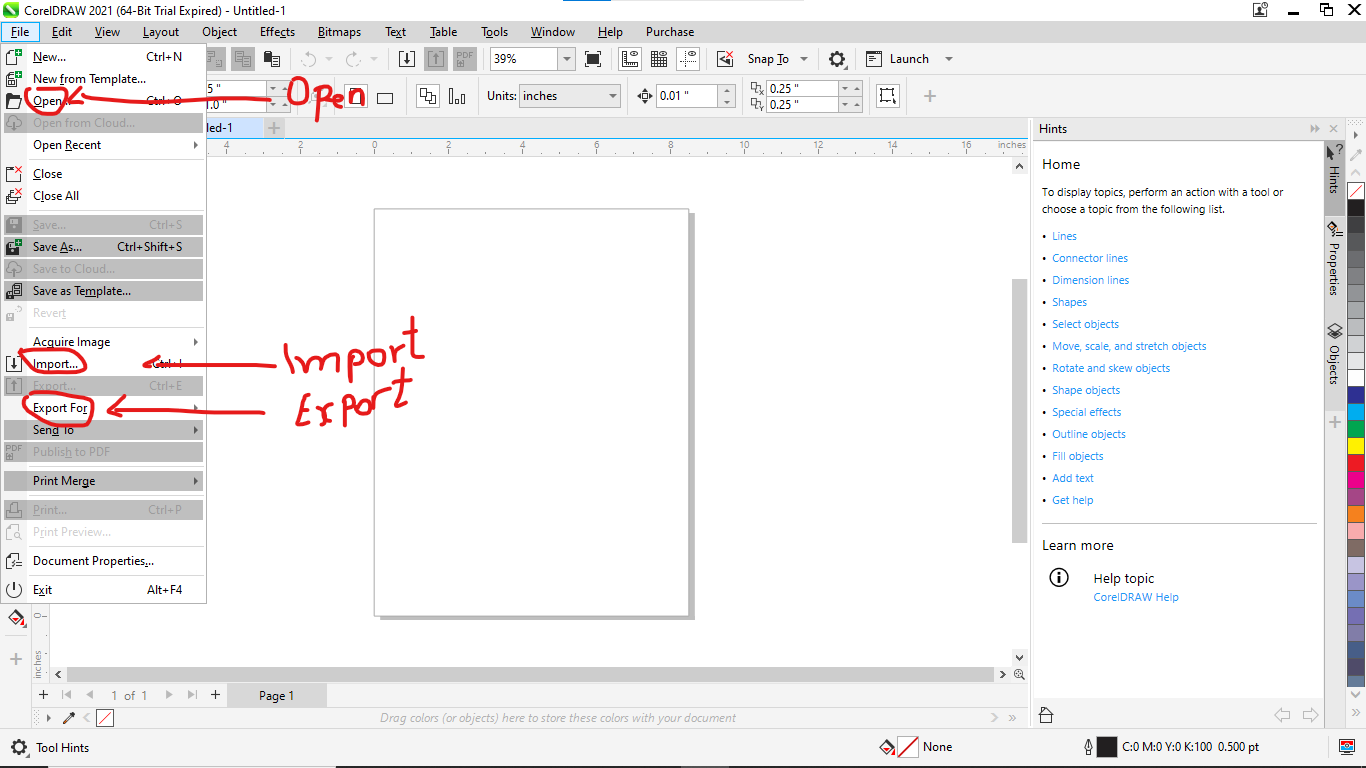Open the zoom level 39% dropdown
Image resolution: width=1366 pixels, height=768 pixels.
point(567,59)
